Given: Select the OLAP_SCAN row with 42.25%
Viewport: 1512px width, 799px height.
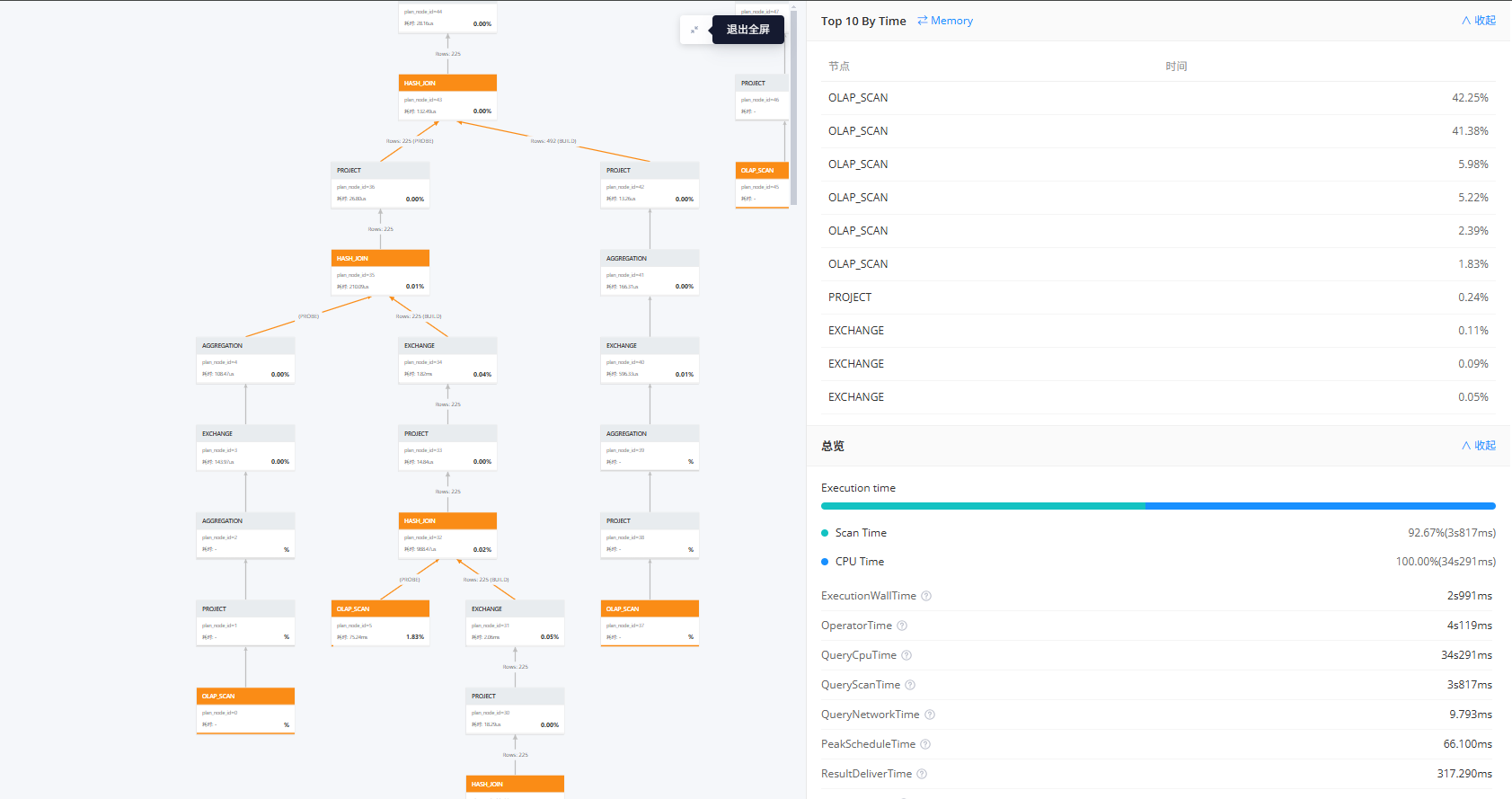Looking at the screenshot, I should (1157, 98).
